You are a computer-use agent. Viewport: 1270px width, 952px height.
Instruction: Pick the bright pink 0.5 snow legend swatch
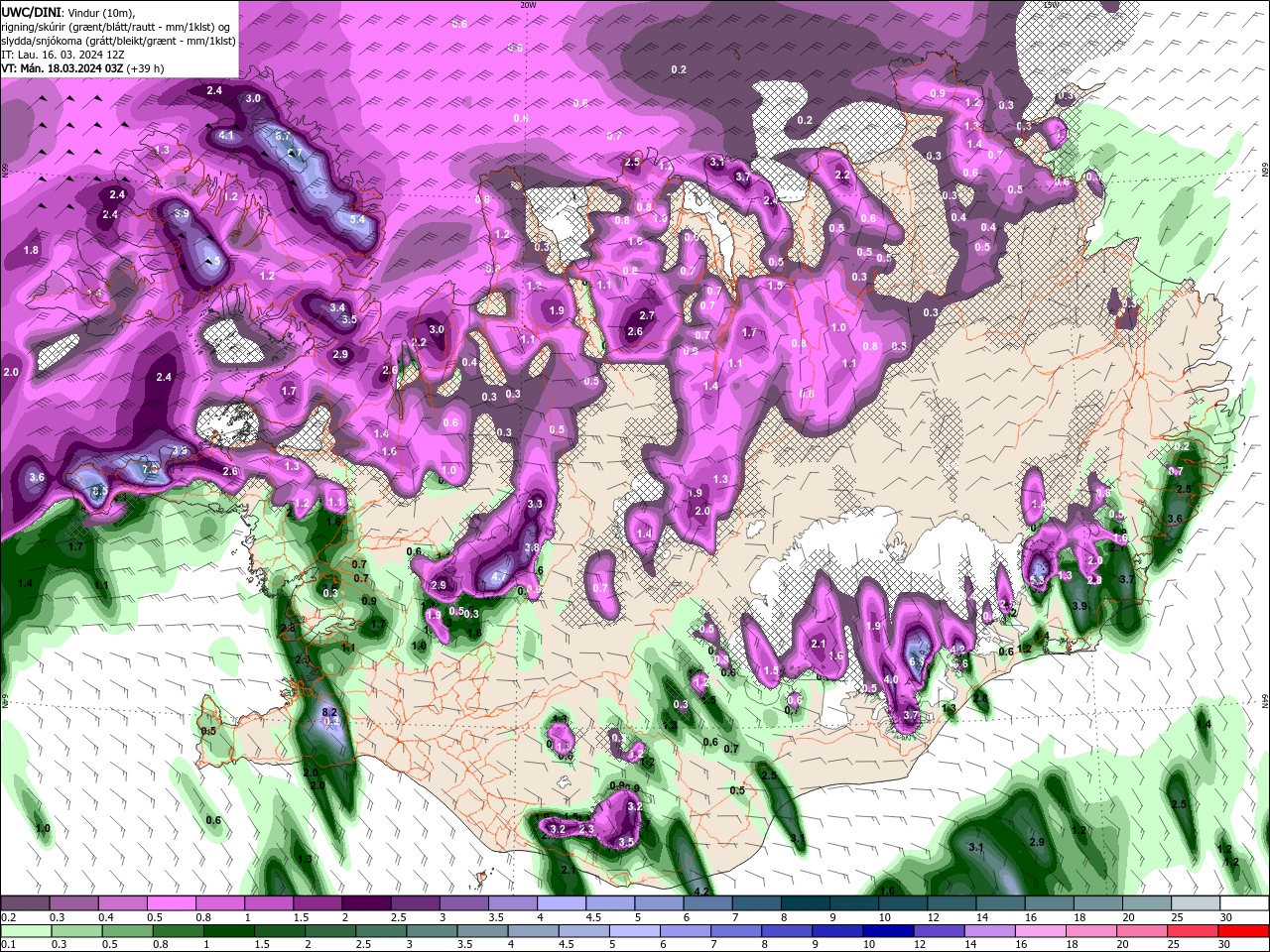point(171,903)
